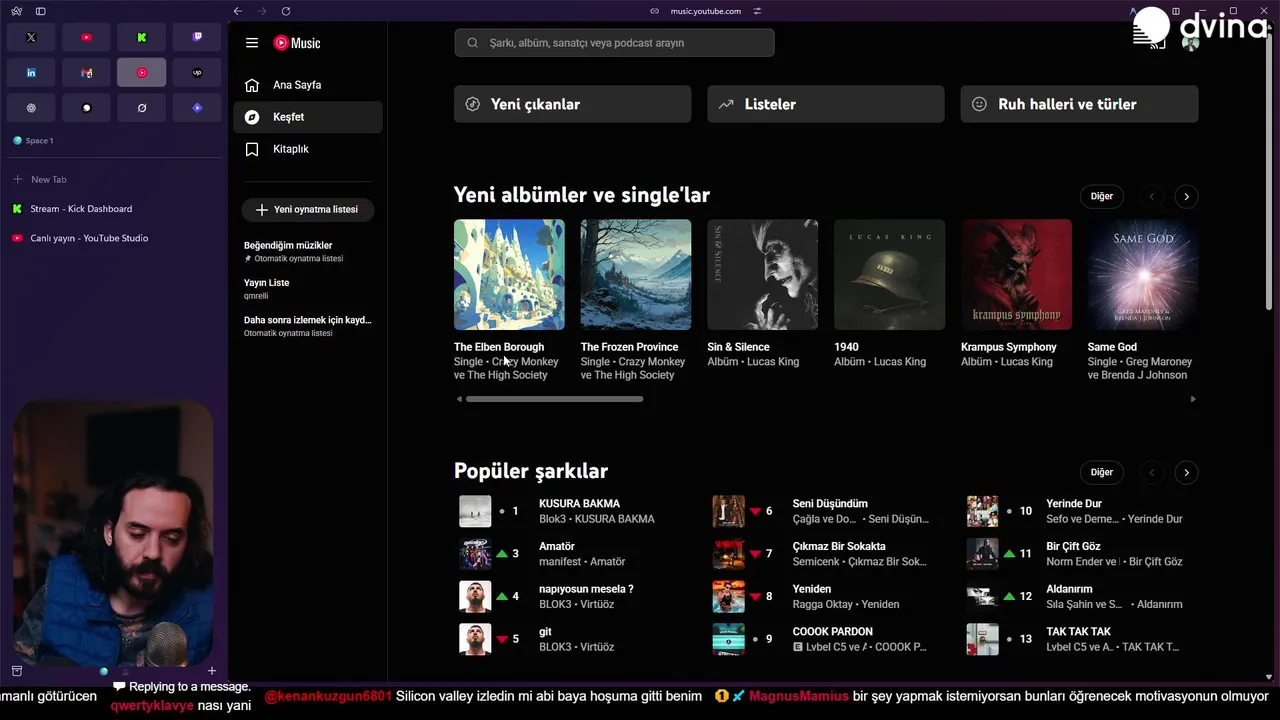Click the carousel scrollbar left arrow
This screenshot has width=1280, height=720.
(459, 399)
